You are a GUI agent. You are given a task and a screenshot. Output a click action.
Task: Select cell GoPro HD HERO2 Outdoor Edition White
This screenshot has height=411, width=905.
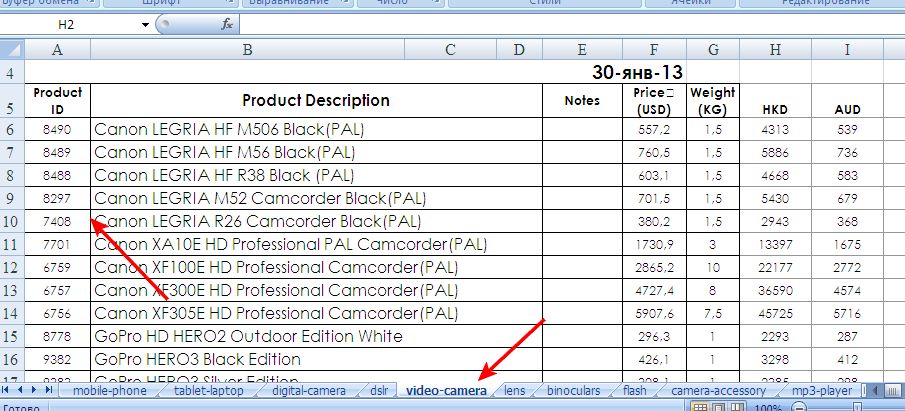point(316,336)
